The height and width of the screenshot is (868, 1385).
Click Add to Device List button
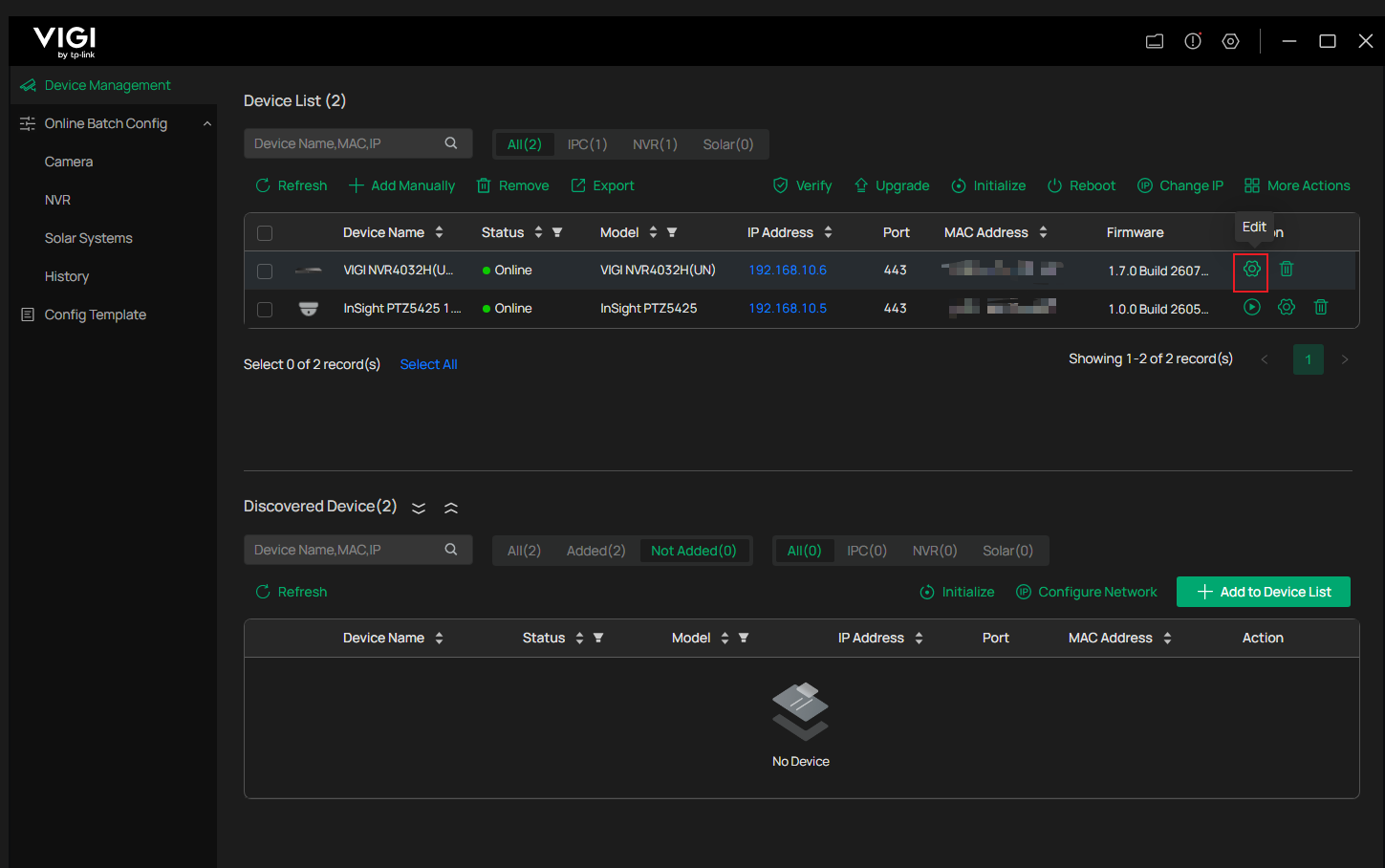point(1264,592)
